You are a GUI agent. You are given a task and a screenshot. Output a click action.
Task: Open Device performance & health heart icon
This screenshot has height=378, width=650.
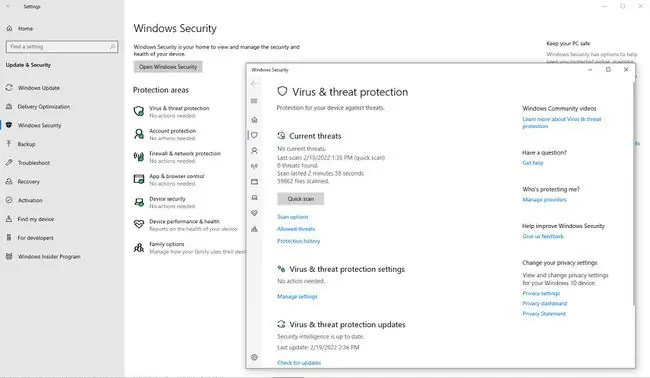coord(254,213)
